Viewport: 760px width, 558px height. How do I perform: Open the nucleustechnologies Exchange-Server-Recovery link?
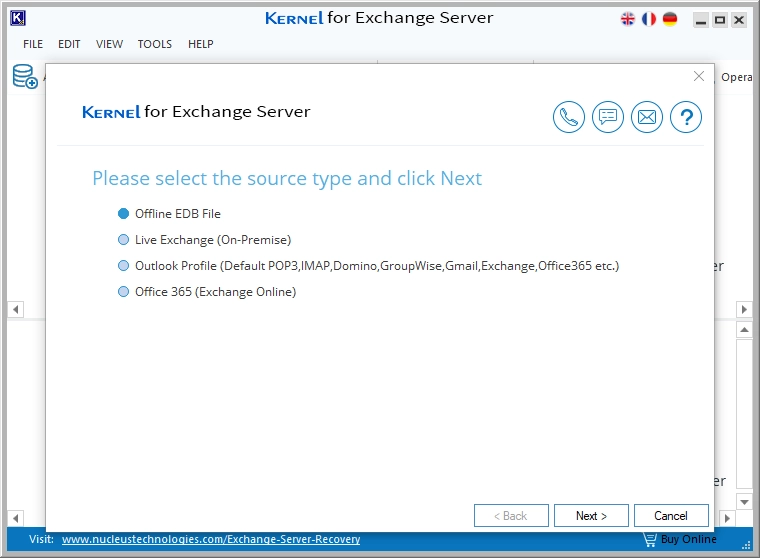211,539
